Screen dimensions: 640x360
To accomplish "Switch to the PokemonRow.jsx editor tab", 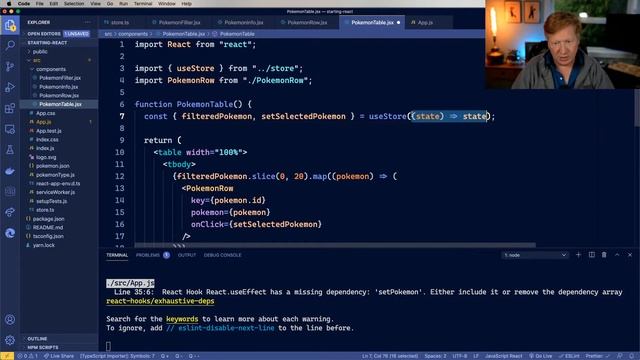I will tap(307, 22).
